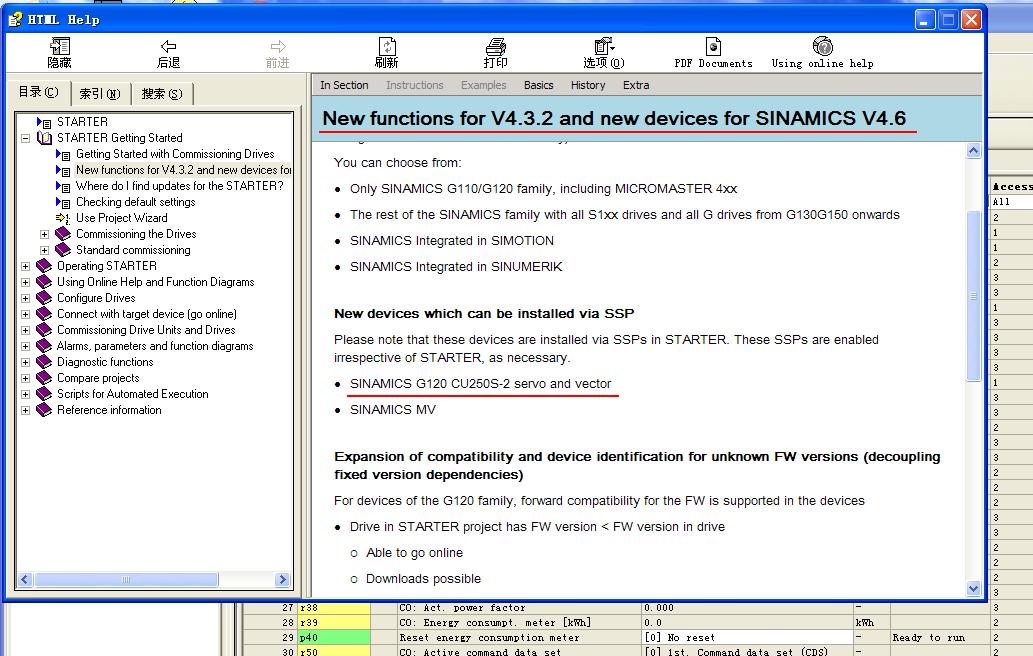Expand Connect with target device node
This screenshot has width=1033, height=656.
(x=25, y=314)
